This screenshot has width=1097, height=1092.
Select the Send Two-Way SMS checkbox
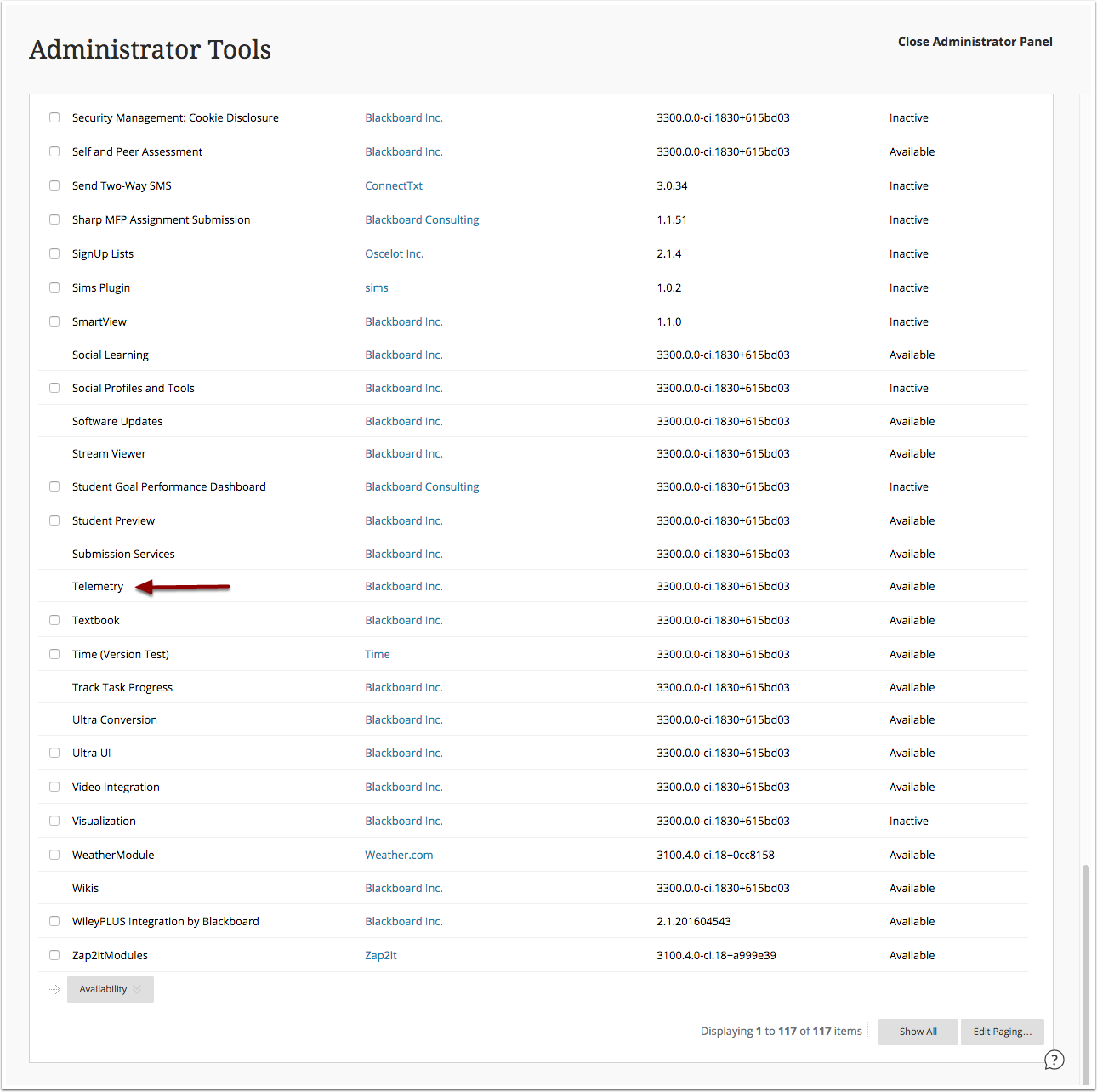54,185
